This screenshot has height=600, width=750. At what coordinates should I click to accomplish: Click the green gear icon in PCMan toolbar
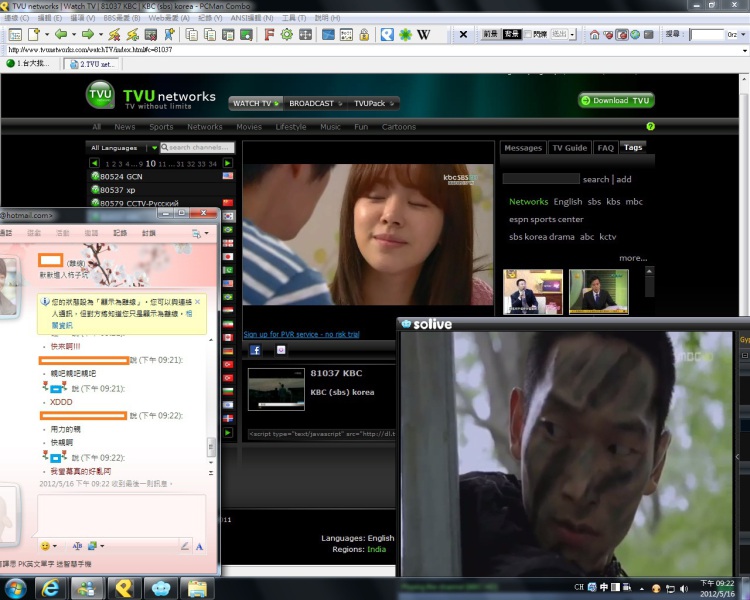coord(287,34)
